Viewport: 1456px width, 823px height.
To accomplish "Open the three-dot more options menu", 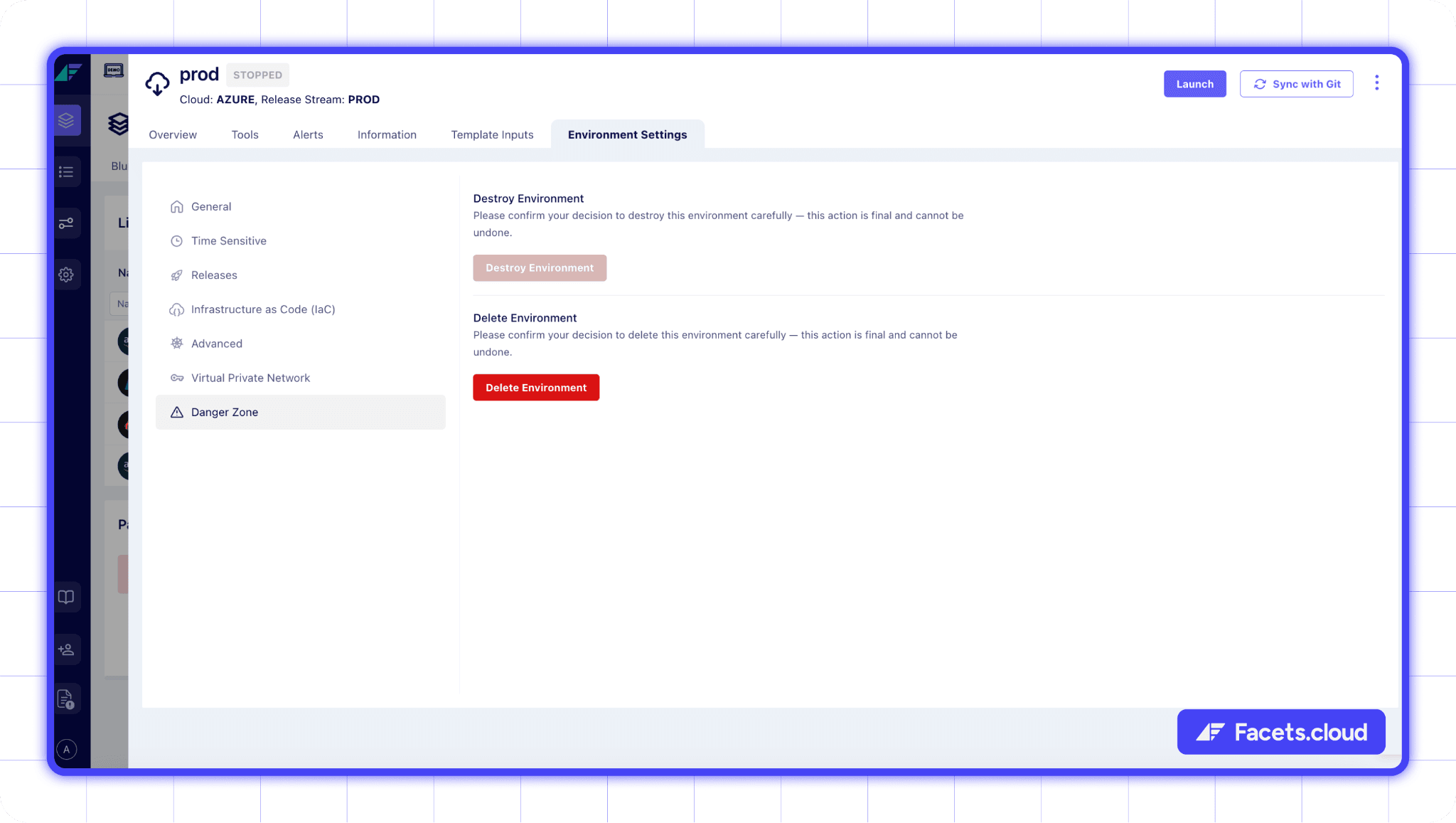I will 1376,83.
